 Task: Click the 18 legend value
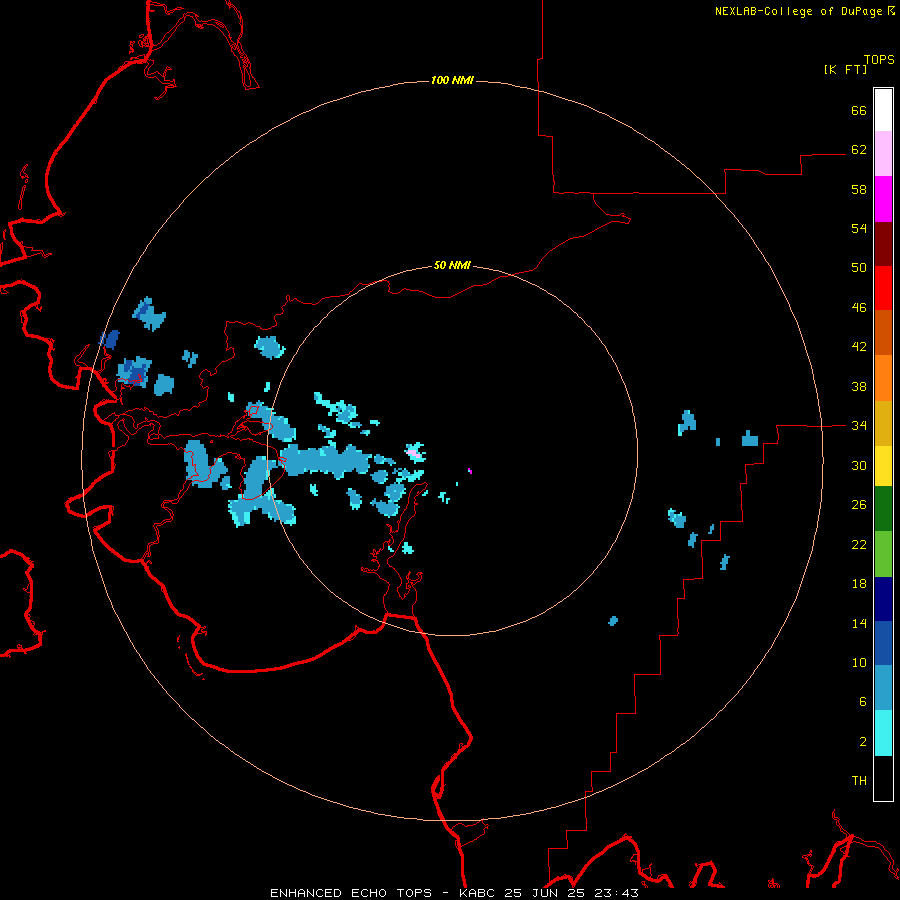point(859,584)
